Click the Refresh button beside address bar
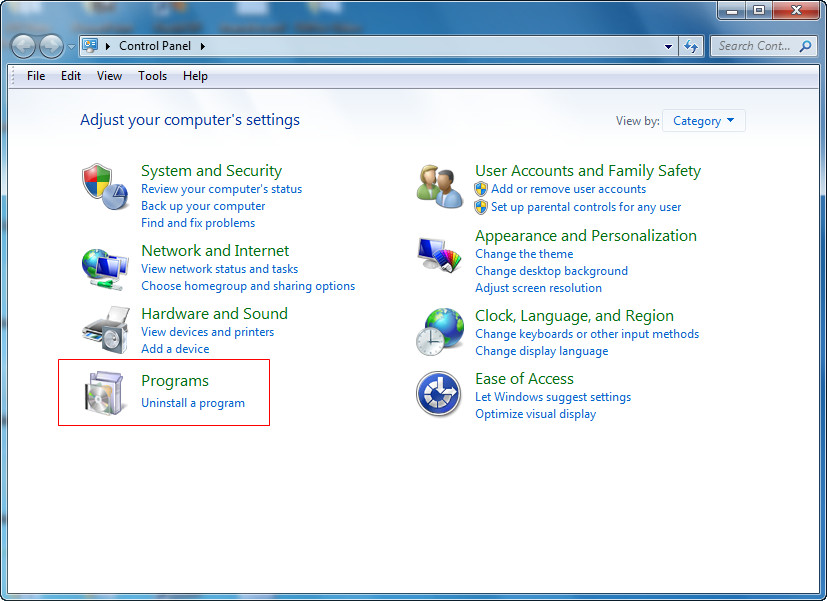This screenshot has height=601, width=827. point(691,46)
